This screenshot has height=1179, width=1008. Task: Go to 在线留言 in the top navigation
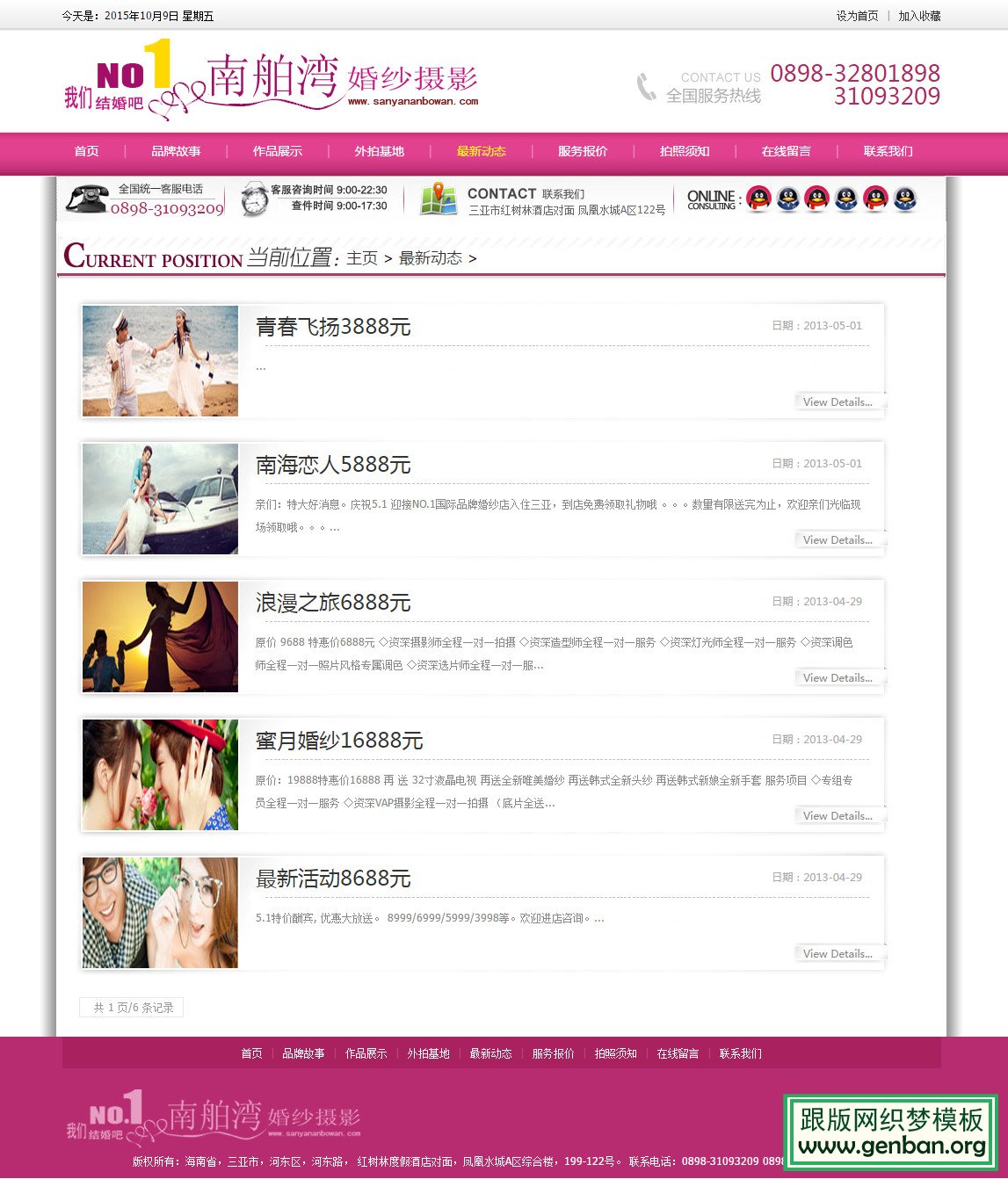(786, 151)
